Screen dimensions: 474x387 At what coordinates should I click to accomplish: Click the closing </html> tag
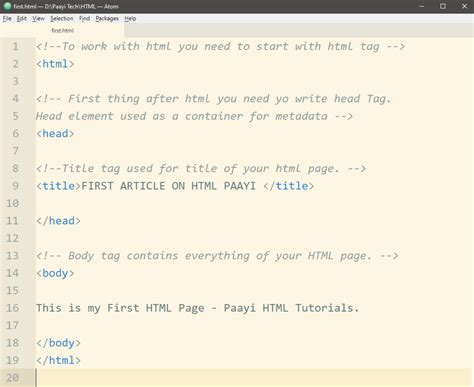[x=58, y=360]
